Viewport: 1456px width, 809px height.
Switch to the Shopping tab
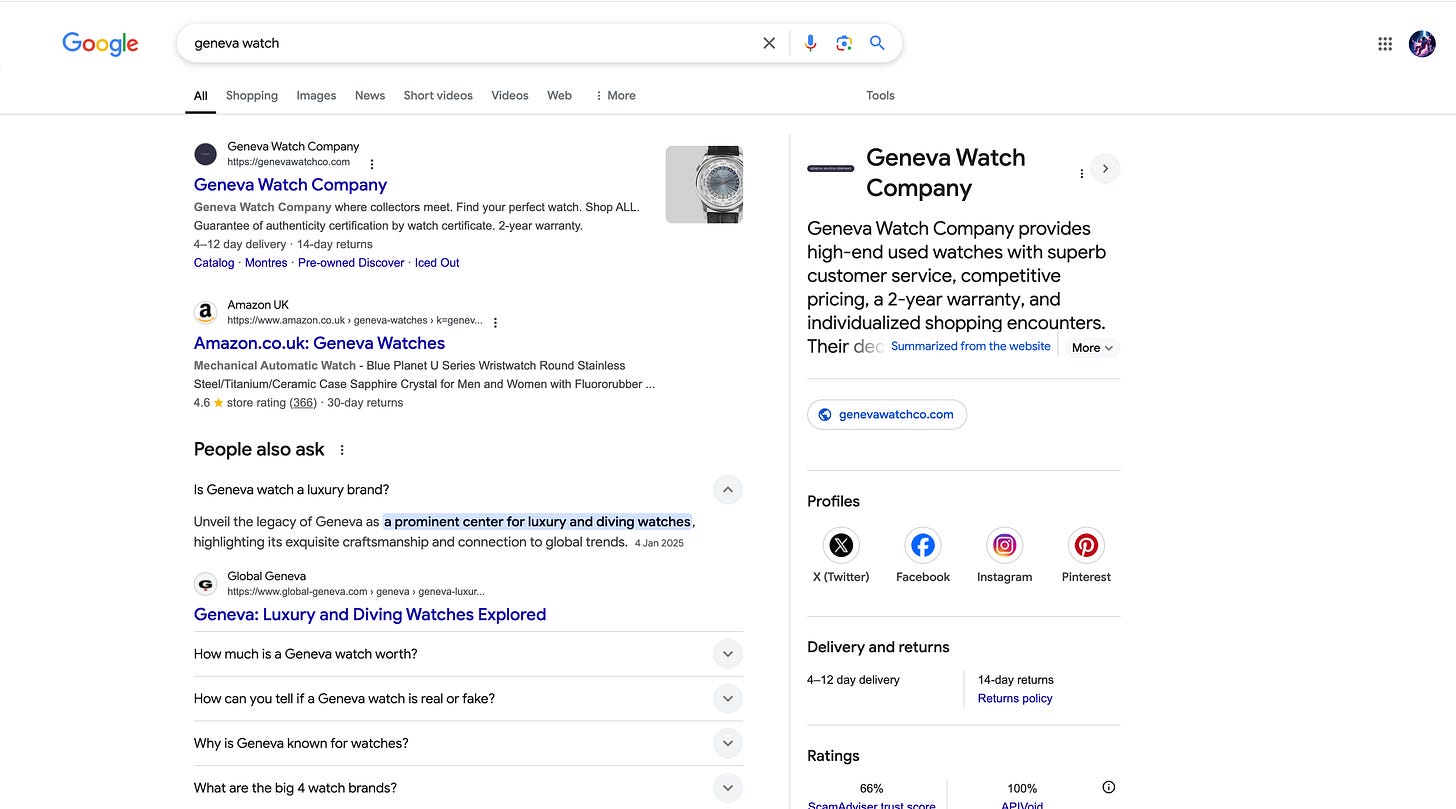click(252, 96)
